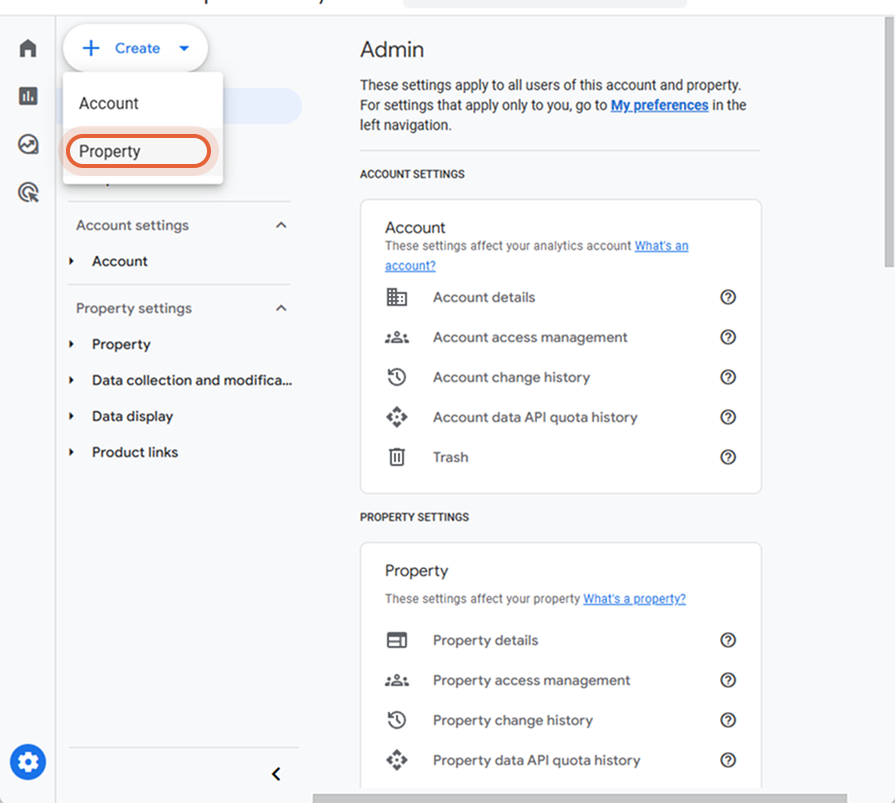Image resolution: width=895 pixels, height=803 pixels.
Task: Click Account data API quota icon
Action: pos(397,417)
